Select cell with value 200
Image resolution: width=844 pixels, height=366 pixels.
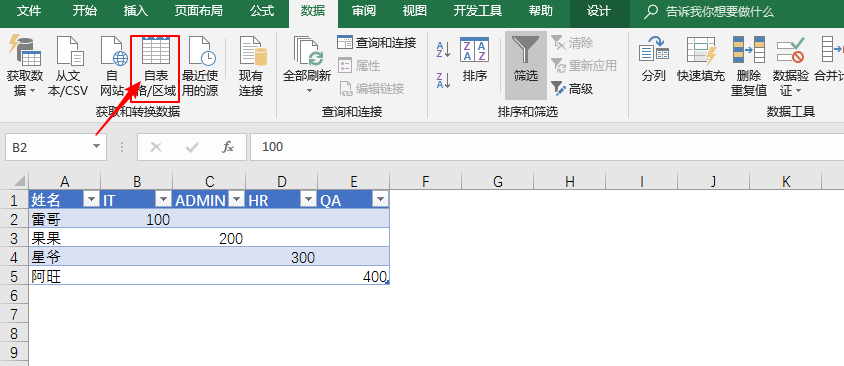coord(209,238)
